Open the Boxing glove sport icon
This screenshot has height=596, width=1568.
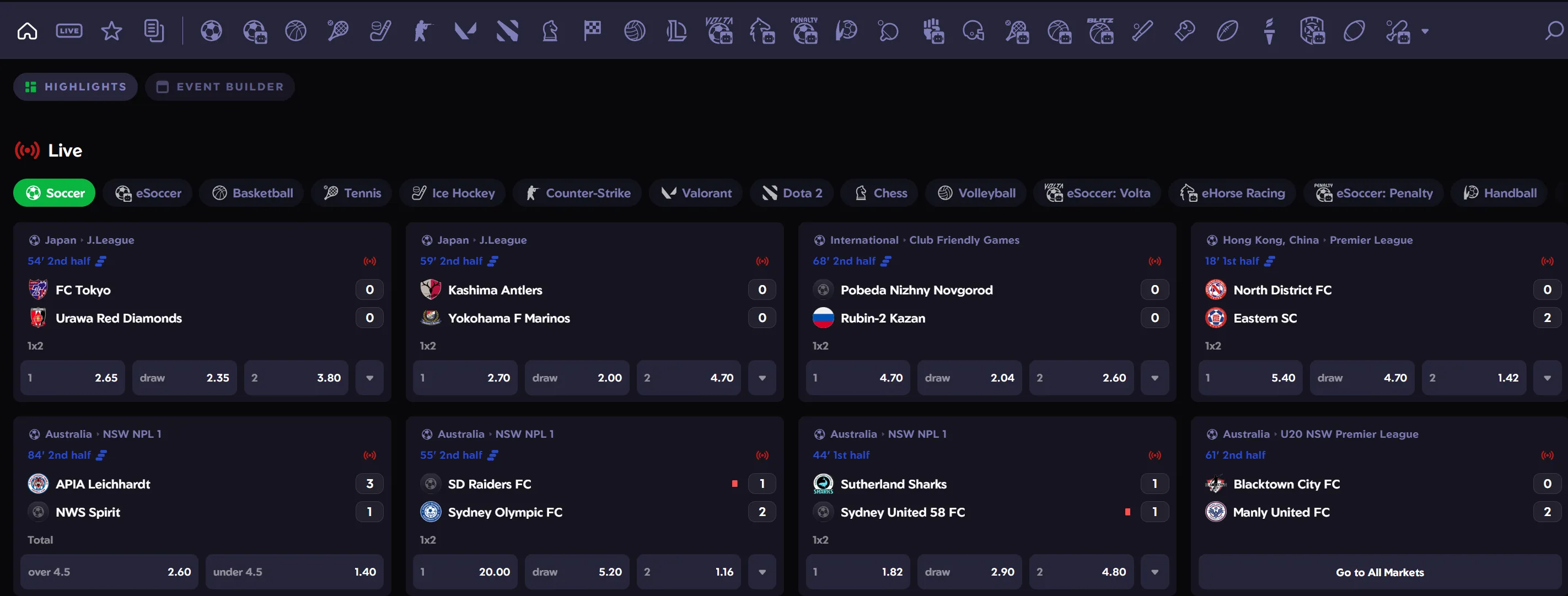click(1184, 30)
